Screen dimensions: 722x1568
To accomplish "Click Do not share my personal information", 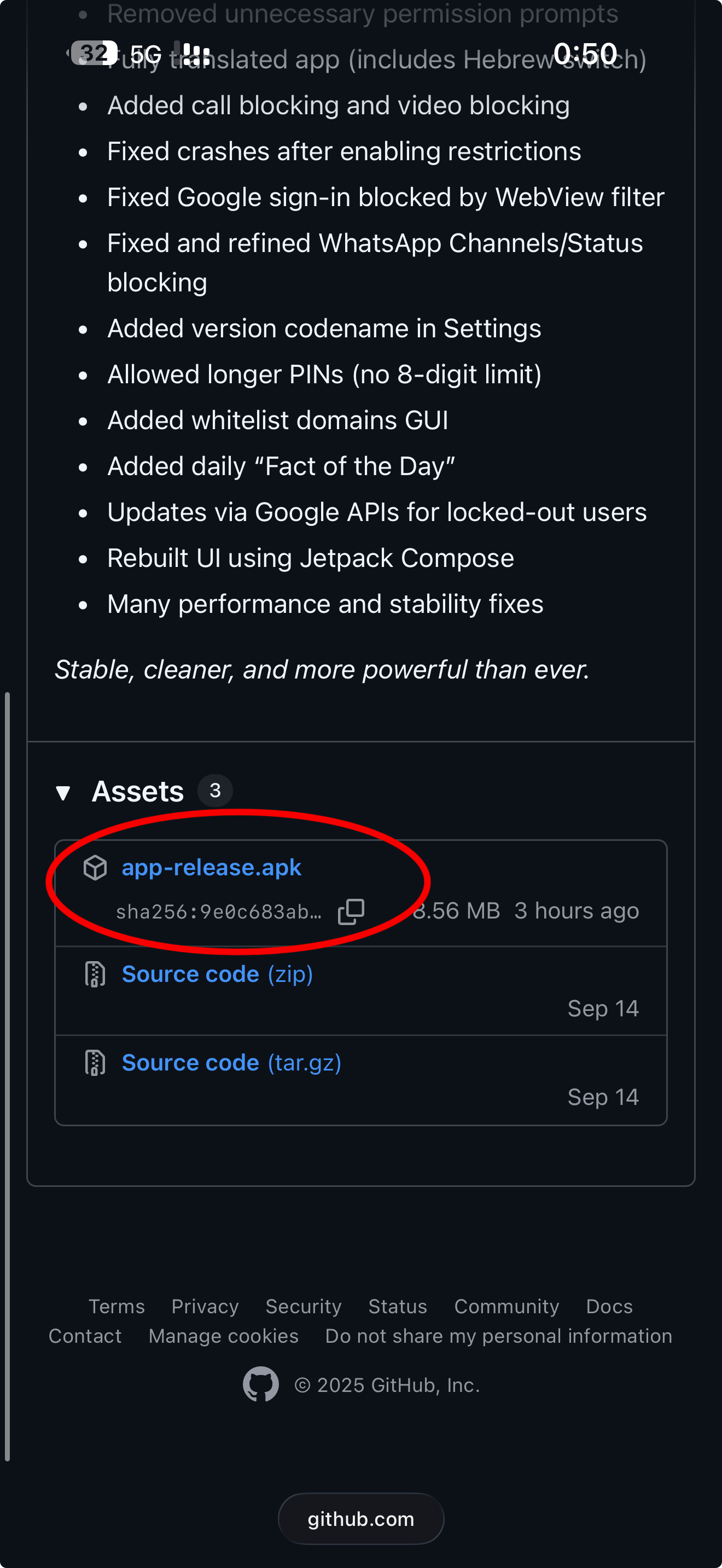I will point(499,1336).
